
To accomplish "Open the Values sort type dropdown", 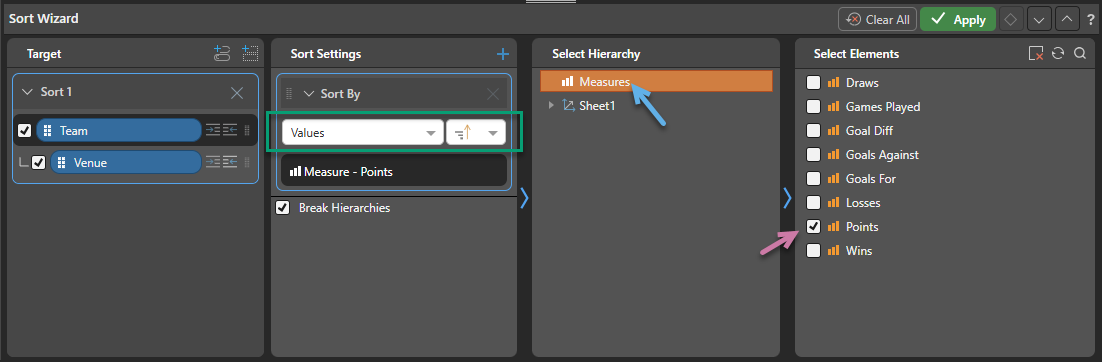I will [x=363, y=132].
